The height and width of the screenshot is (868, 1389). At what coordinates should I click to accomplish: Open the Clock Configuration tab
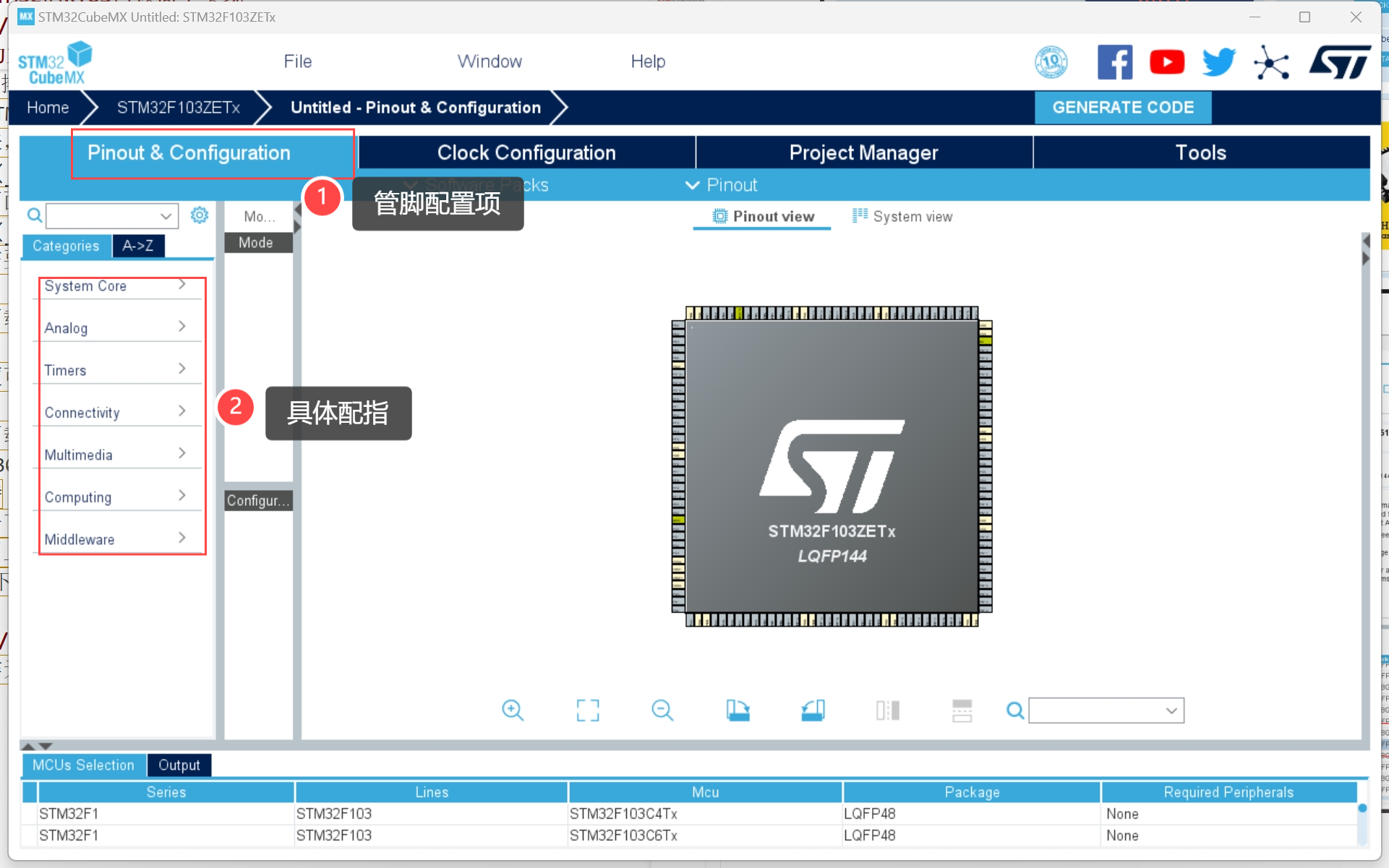click(x=526, y=152)
